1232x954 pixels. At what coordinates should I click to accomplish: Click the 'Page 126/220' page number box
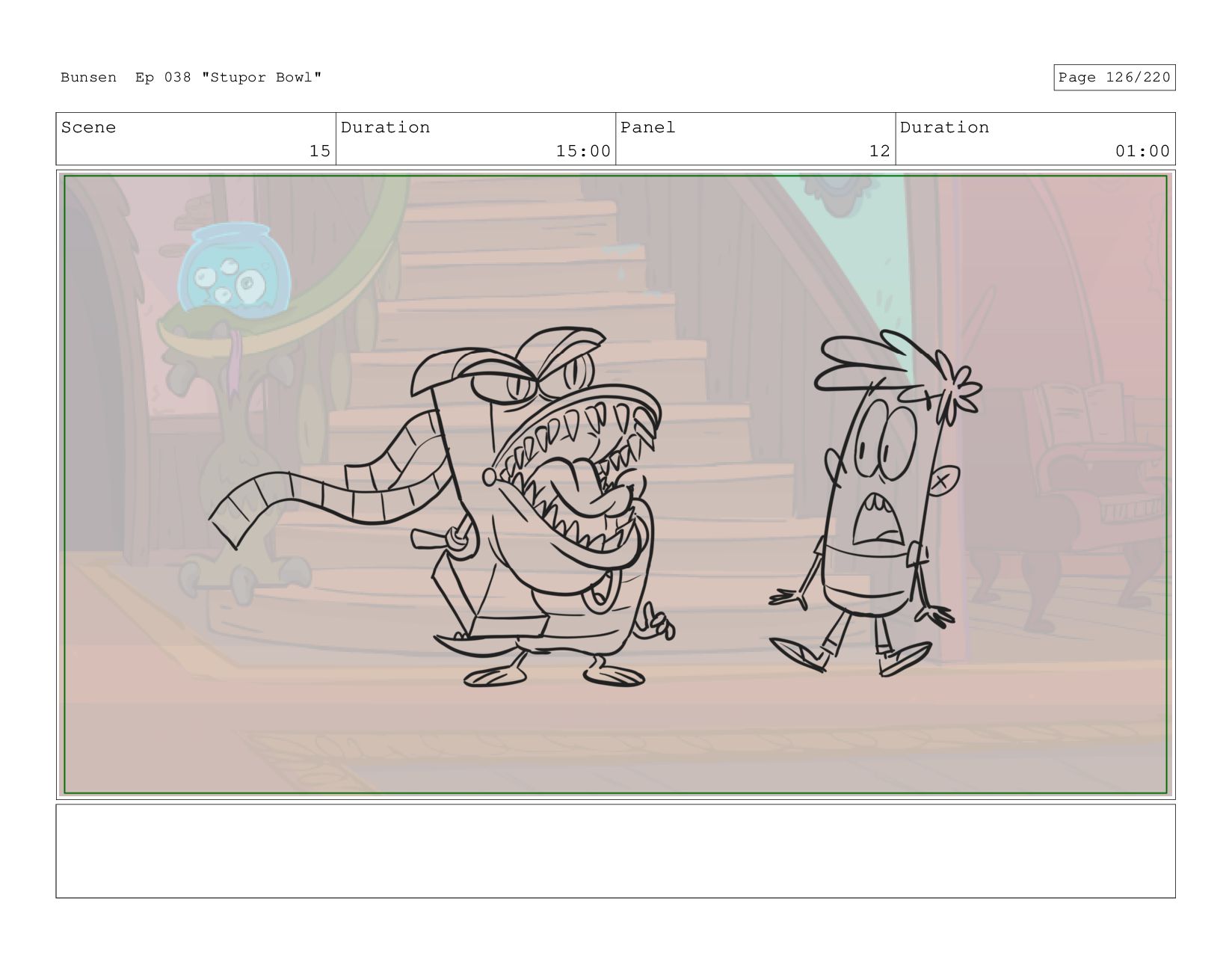click(1114, 78)
